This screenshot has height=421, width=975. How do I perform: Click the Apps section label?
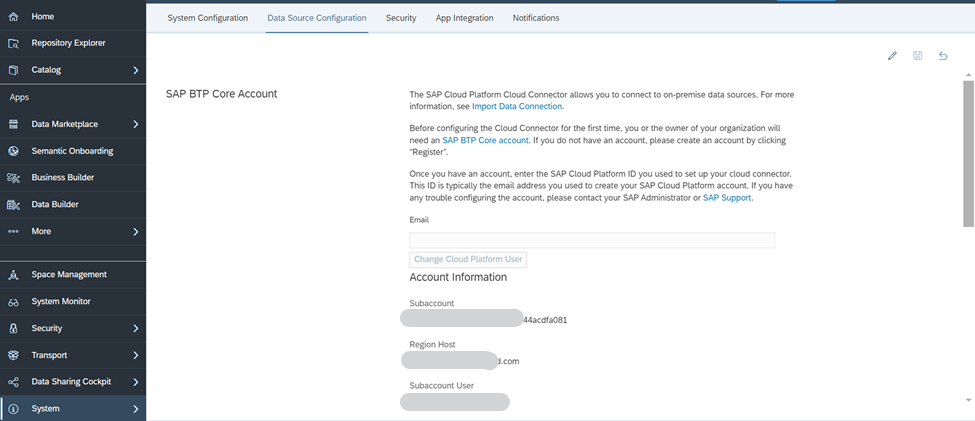pos(19,98)
